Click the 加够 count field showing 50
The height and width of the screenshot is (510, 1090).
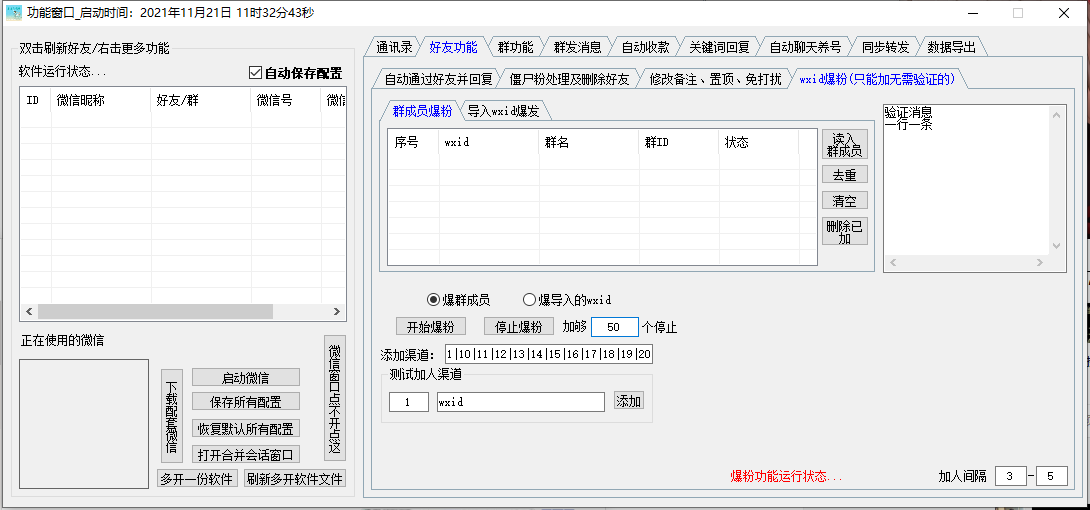[615, 327]
